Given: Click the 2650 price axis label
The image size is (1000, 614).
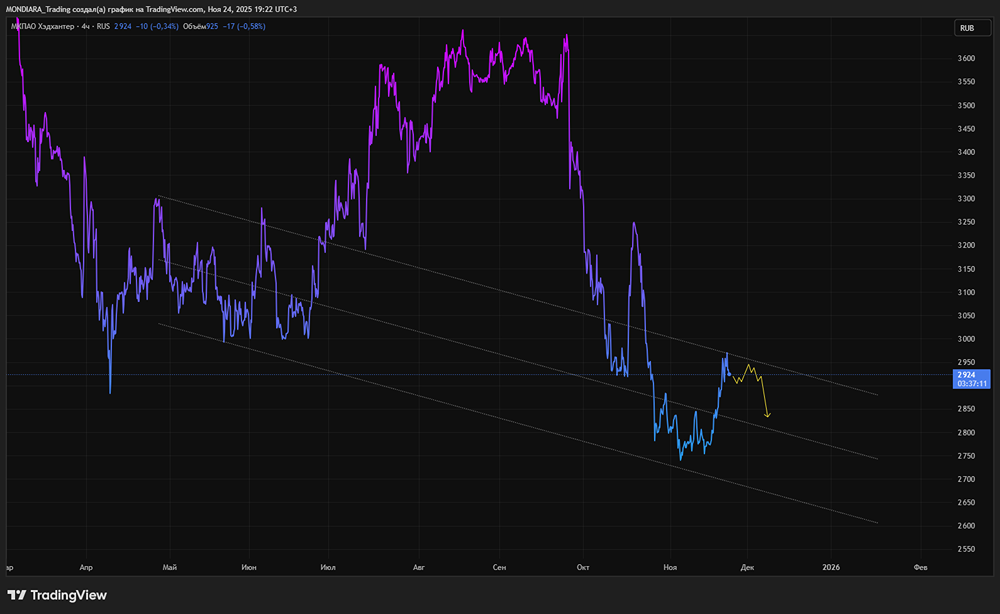Looking at the screenshot, I should click(966, 502).
